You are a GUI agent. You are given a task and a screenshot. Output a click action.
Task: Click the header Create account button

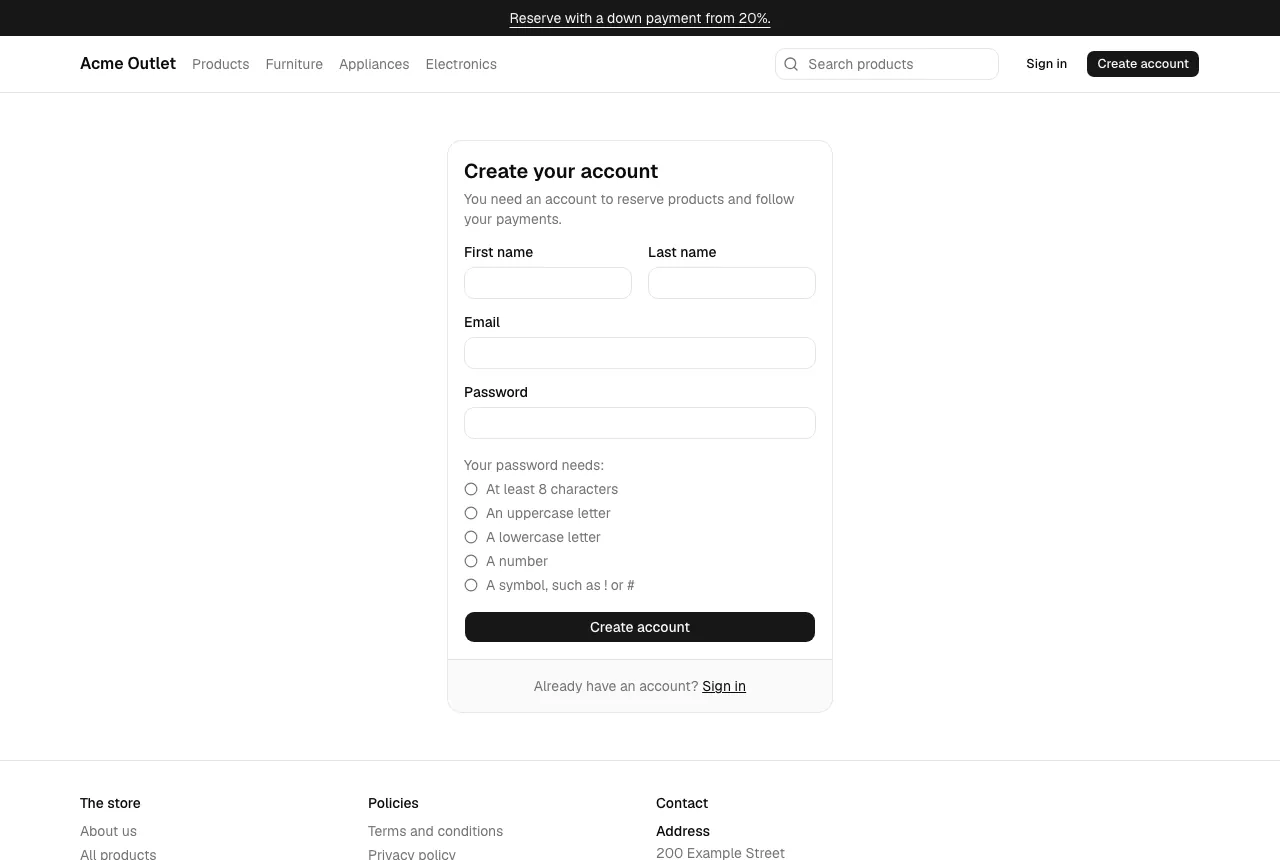1143,64
